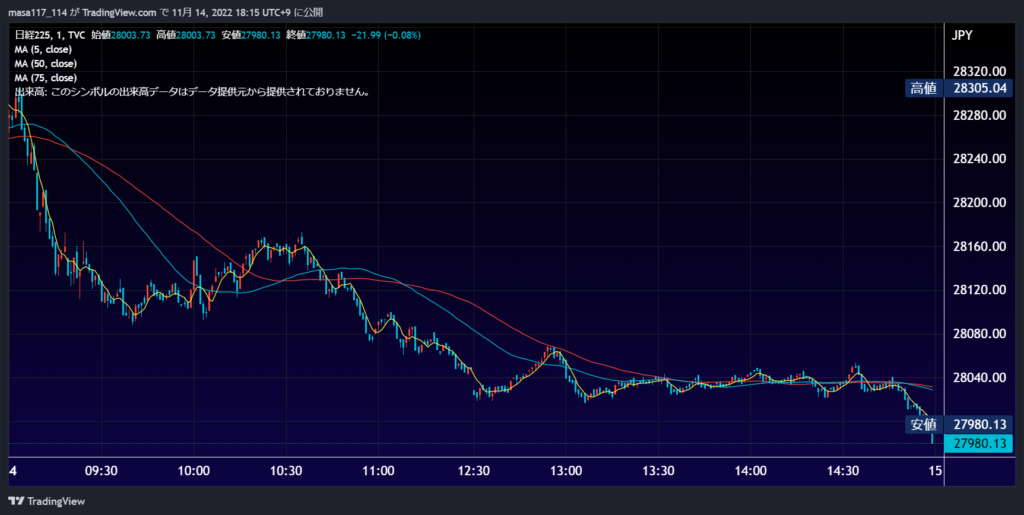Click the 終値 27980.13 close value

315,35
